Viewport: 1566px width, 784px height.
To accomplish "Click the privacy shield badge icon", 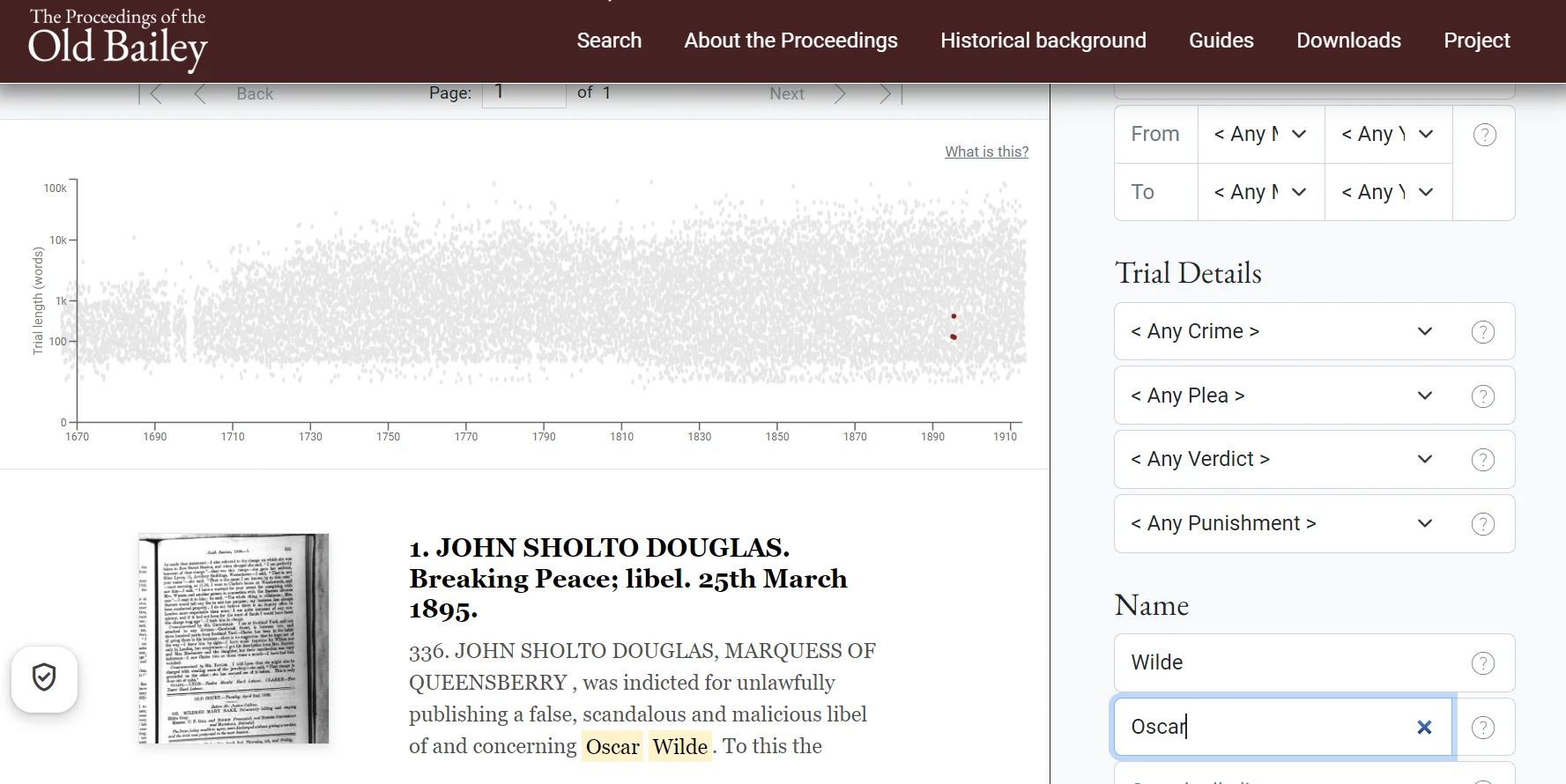I will tap(44, 677).
